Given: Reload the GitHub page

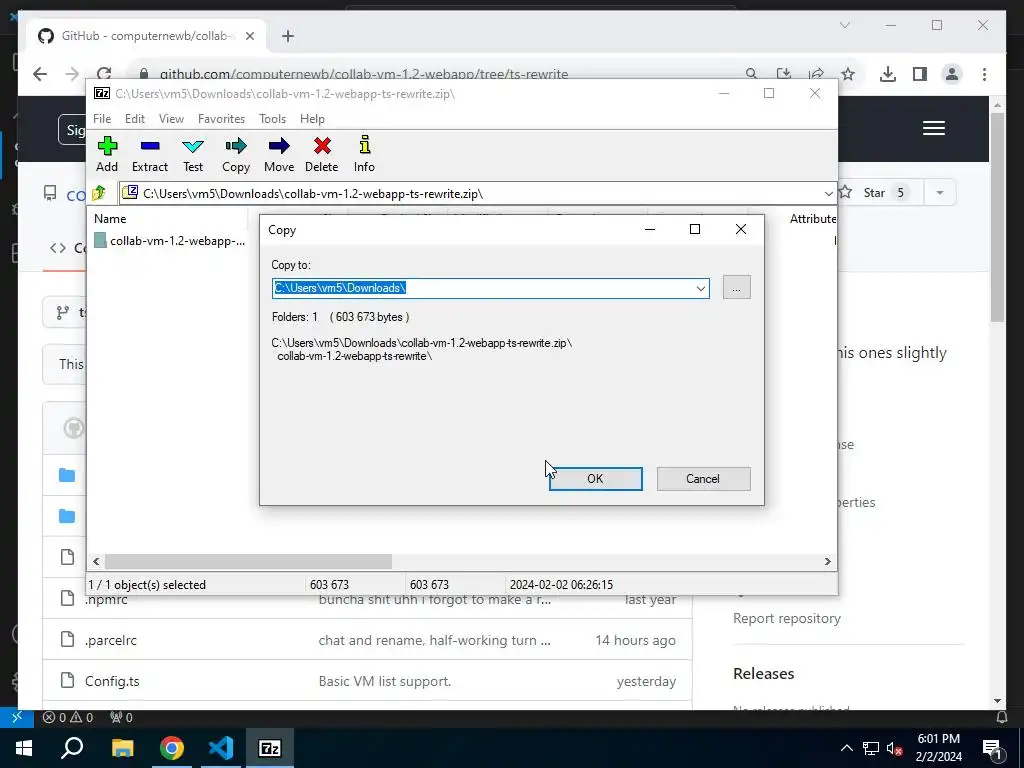Looking at the screenshot, I should (x=104, y=74).
